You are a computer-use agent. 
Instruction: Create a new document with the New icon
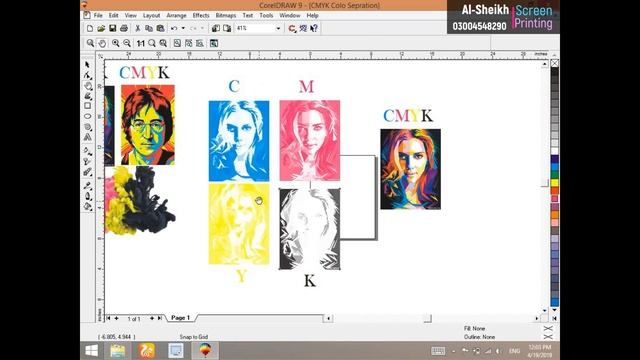click(x=90, y=28)
